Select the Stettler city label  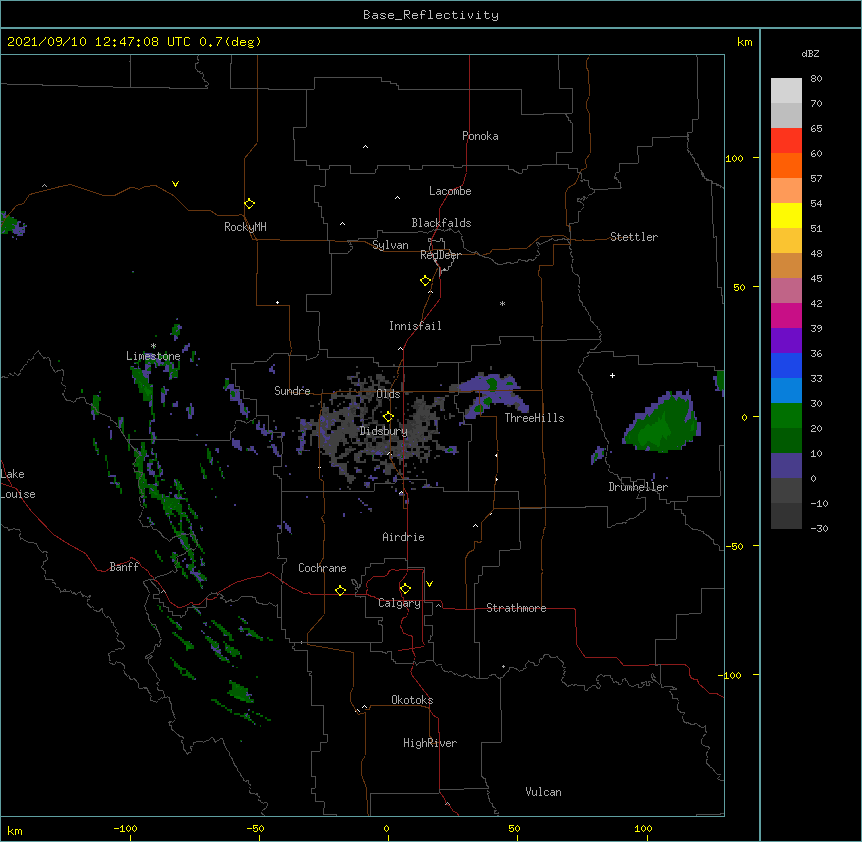(634, 237)
